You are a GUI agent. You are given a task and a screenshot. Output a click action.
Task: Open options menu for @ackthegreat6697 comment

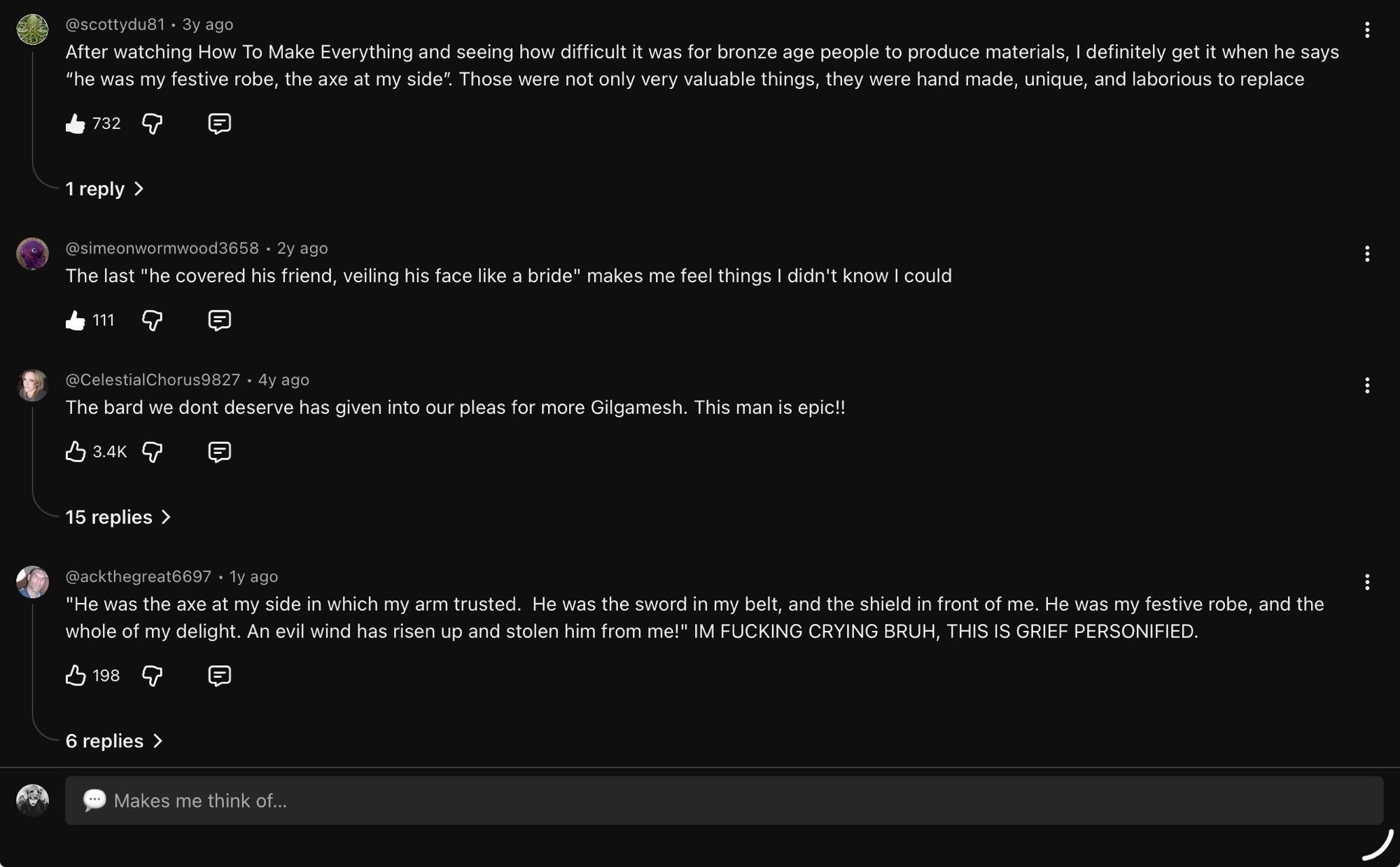1366,582
